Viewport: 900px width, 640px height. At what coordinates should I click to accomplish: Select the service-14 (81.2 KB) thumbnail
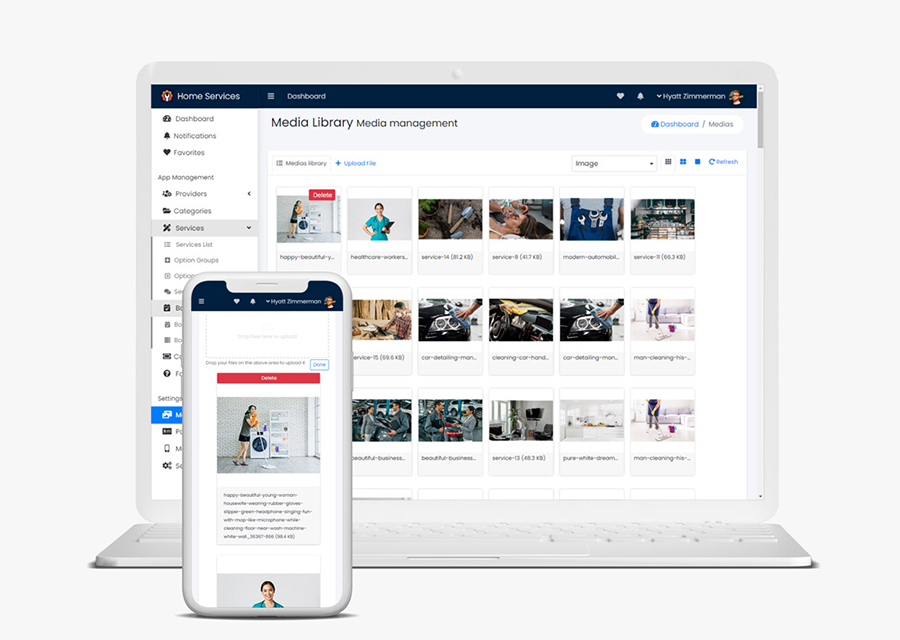click(x=450, y=219)
